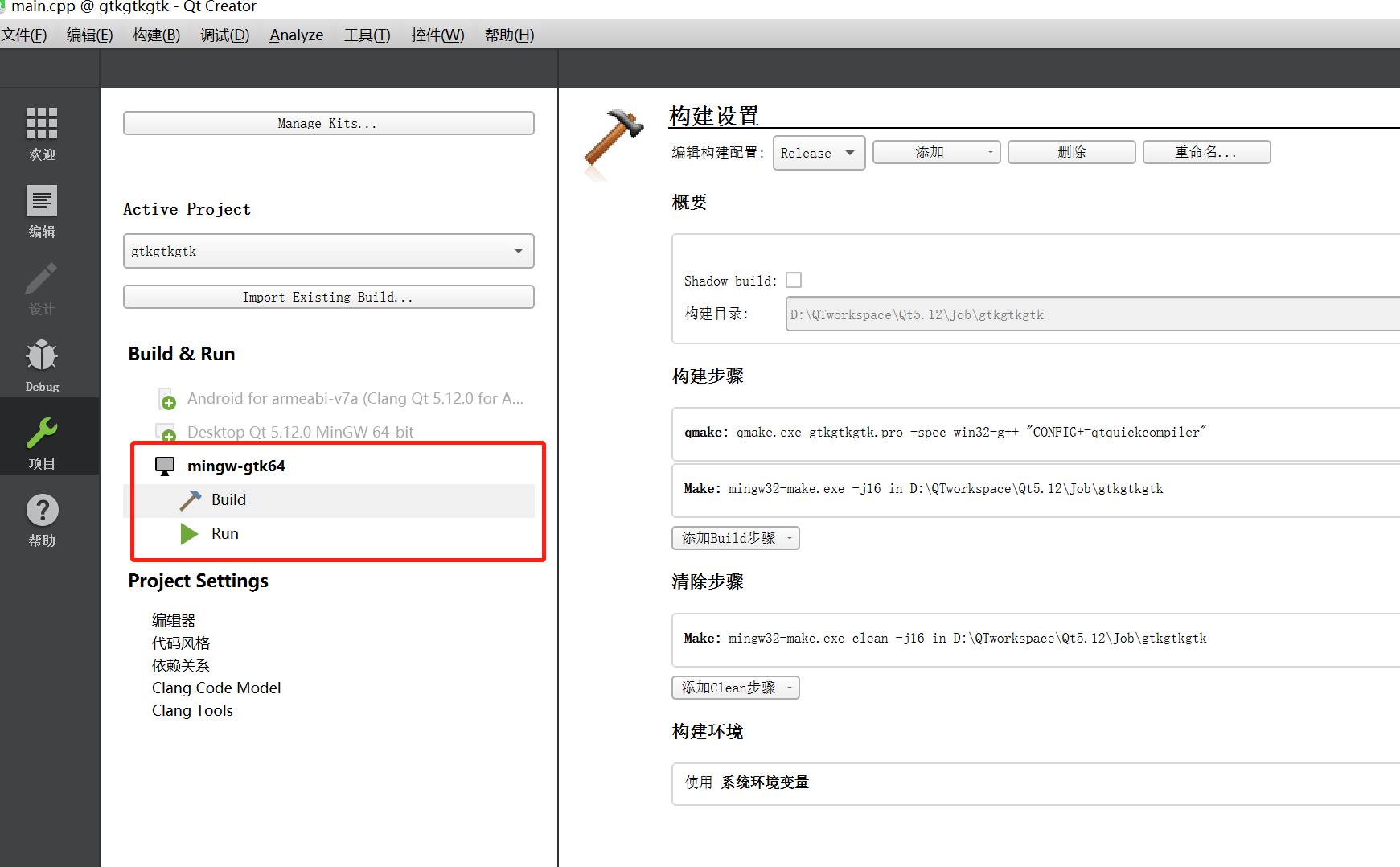Select Build under the mingw-gtk64 kit

tap(228, 499)
